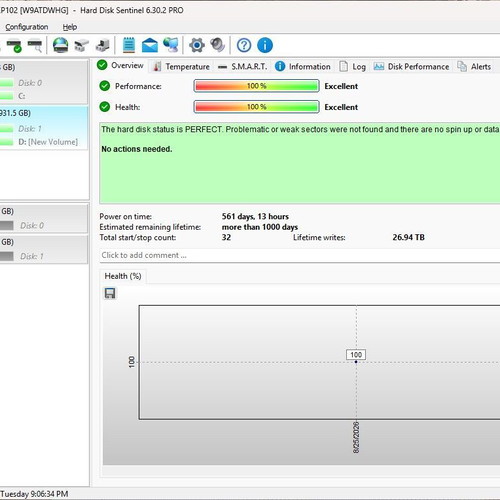The height and width of the screenshot is (500, 500).
Task: Click the two-drives toolbar icon
Action: point(81,45)
